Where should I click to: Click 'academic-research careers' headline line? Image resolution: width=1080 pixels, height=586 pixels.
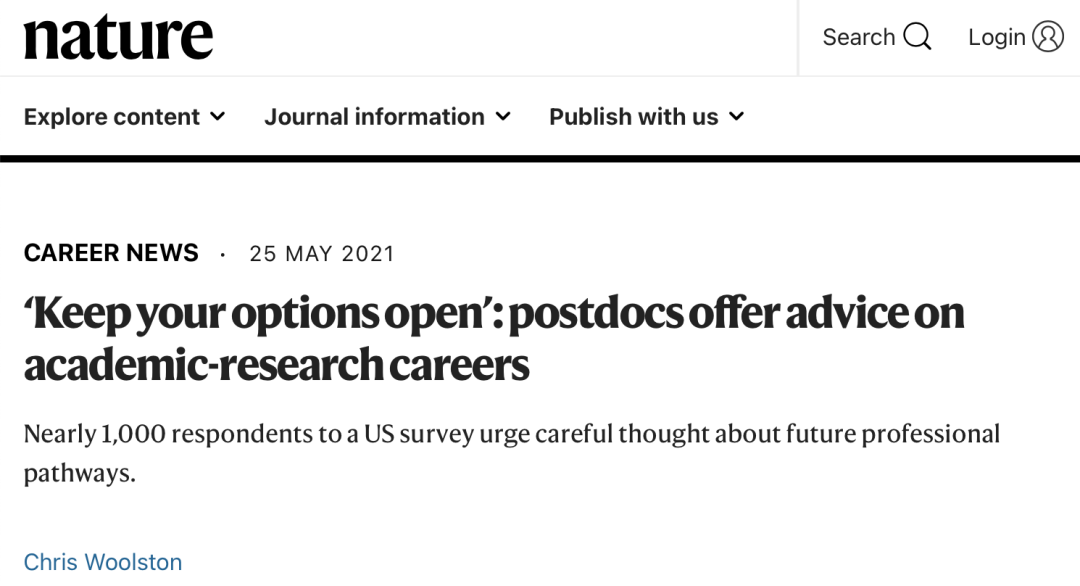(x=276, y=365)
